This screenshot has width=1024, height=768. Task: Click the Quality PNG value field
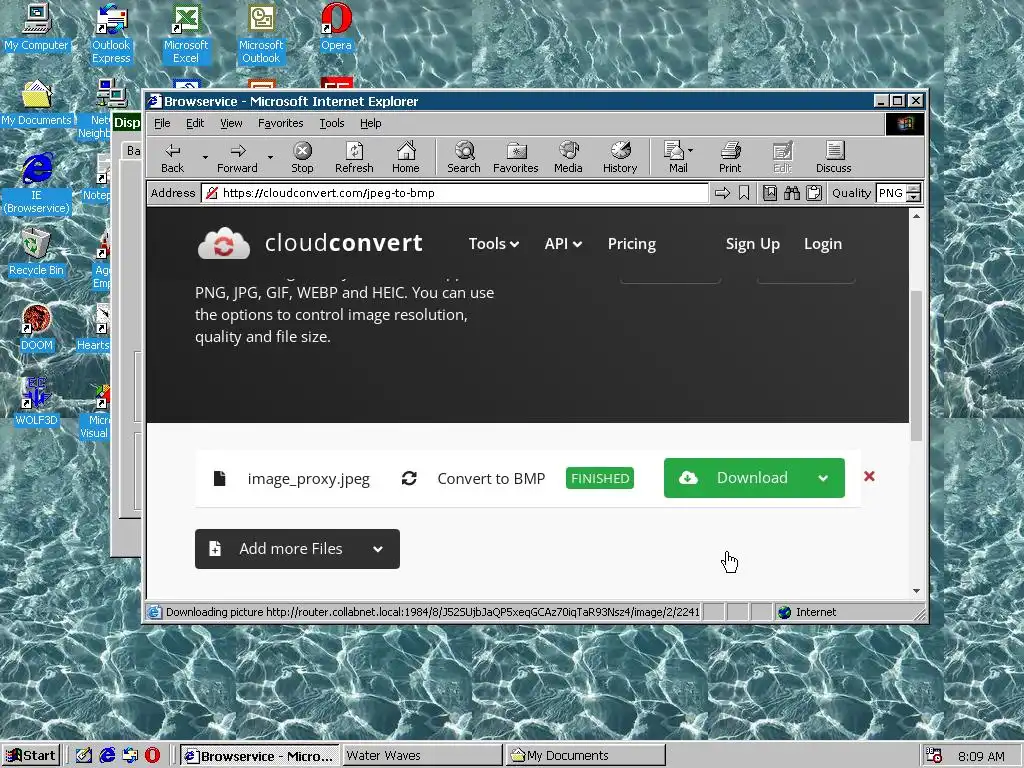pyautogui.click(x=892, y=193)
